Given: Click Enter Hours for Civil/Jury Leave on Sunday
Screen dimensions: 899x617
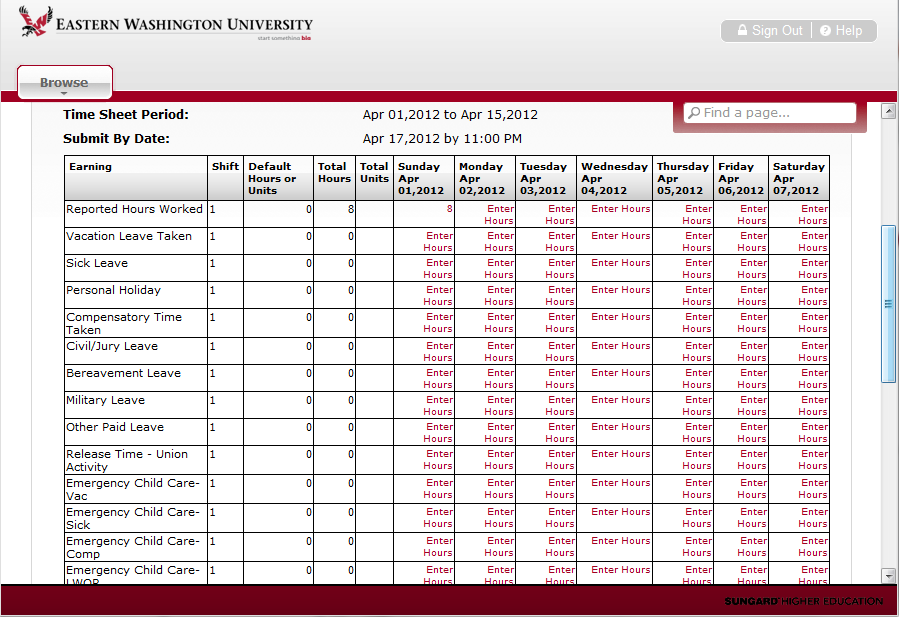Looking at the screenshot, I should 438,352.
